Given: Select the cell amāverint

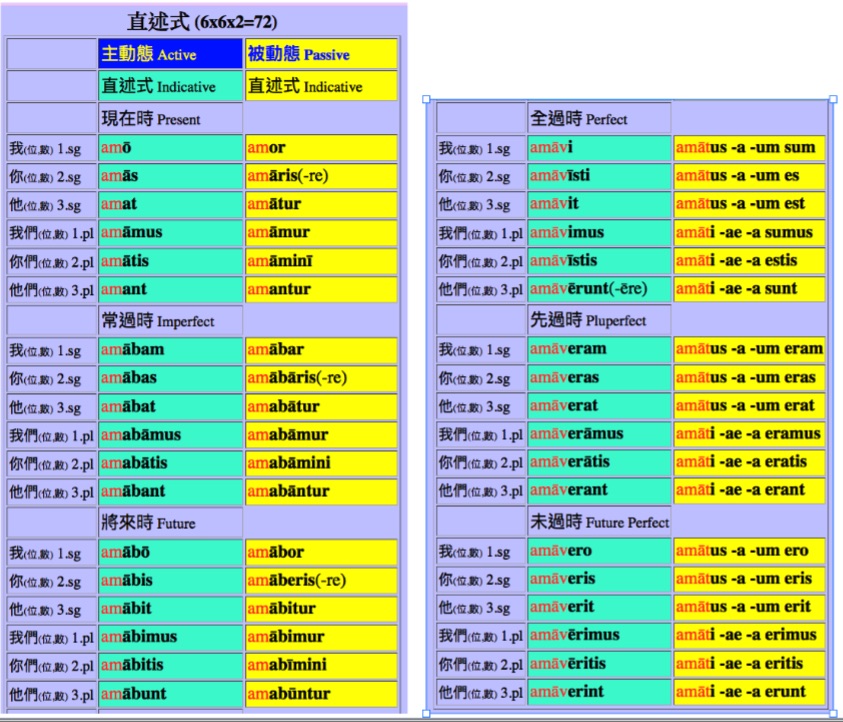Looking at the screenshot, I should [599, 692].
